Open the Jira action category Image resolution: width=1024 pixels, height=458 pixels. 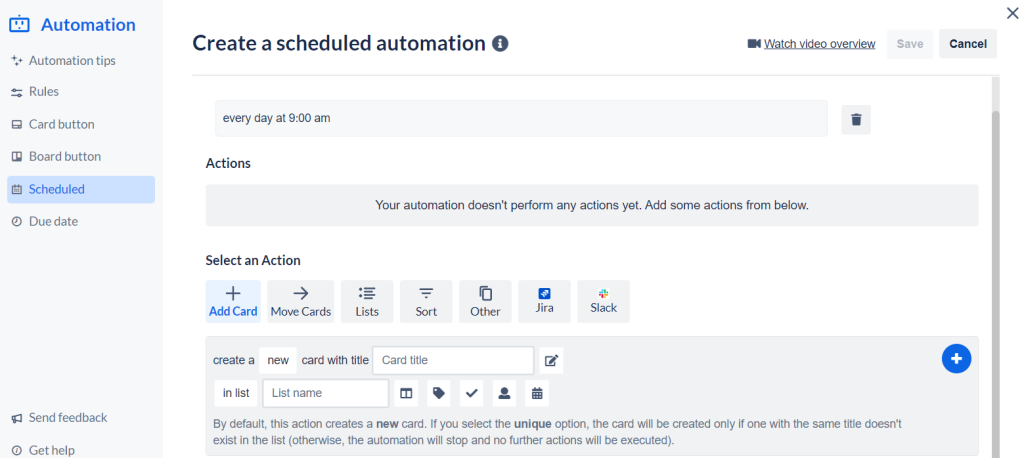(544, 301)
